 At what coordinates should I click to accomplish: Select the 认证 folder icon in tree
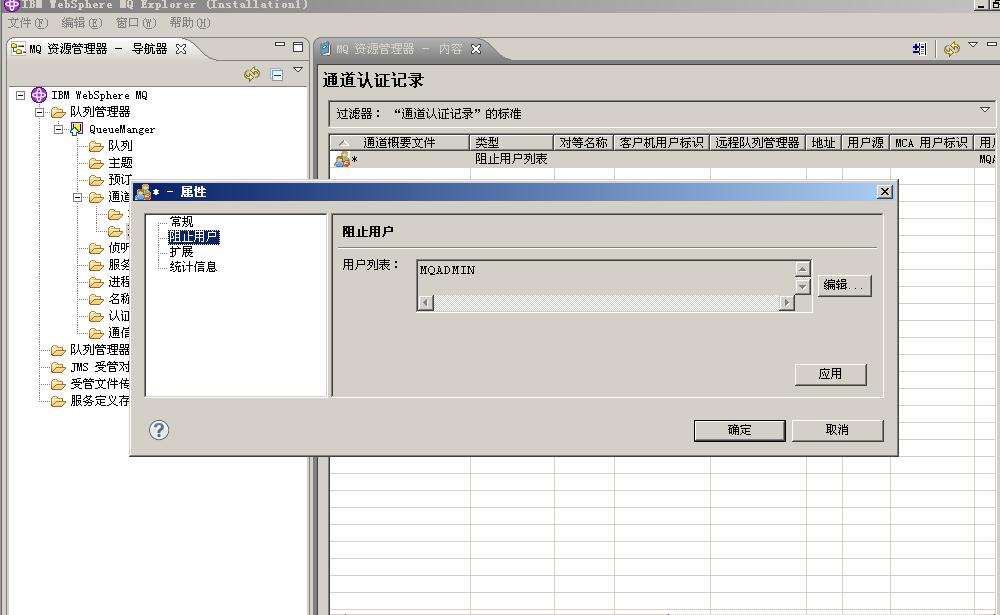tap(96, 316)
